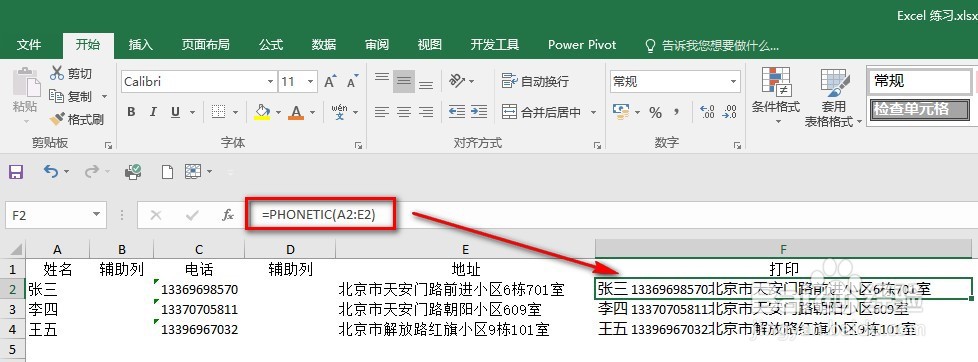Click the Copy (复制) button
This screenshot has width=978, height=362.
tap(70, 96)
